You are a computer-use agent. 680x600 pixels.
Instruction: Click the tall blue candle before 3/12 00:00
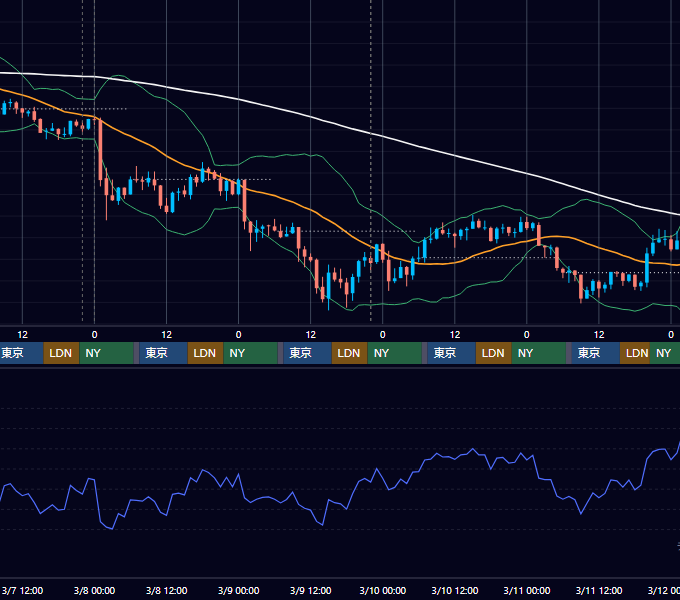[647, 268]
